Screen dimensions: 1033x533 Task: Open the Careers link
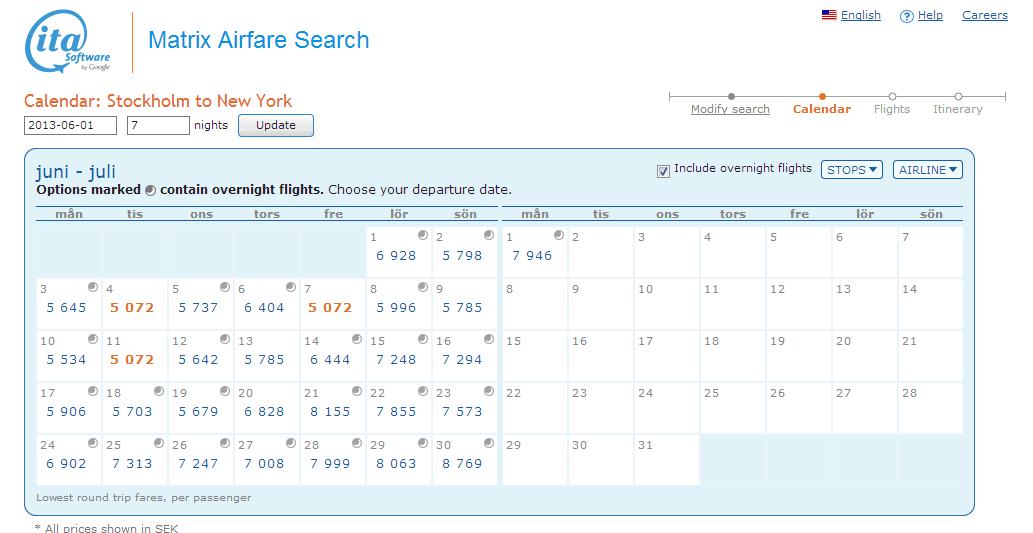[x=984, y=15]
